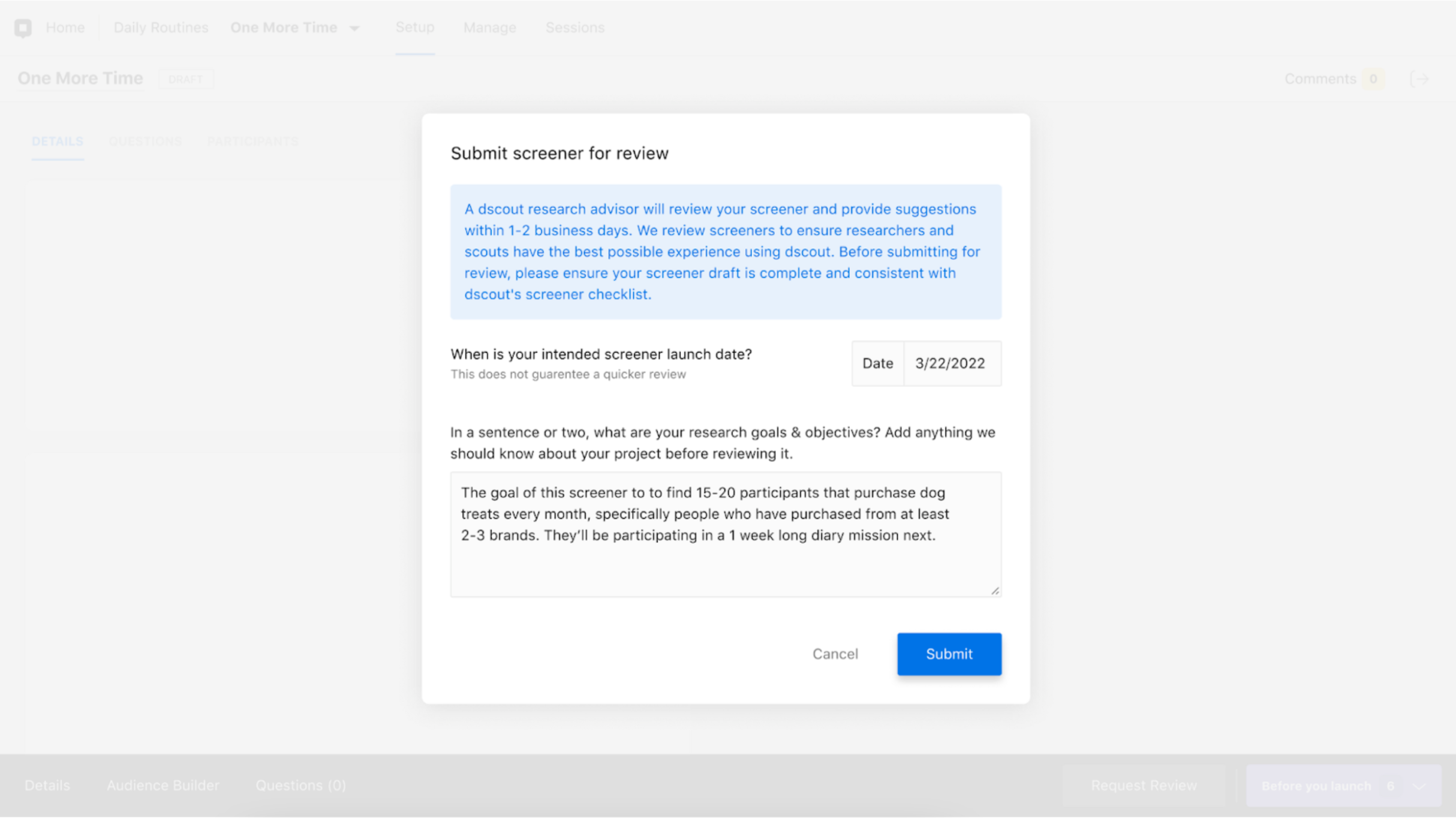Click the Request Review button
The width and height of the screenshot is (1456, 818).
click(1144, 786)
